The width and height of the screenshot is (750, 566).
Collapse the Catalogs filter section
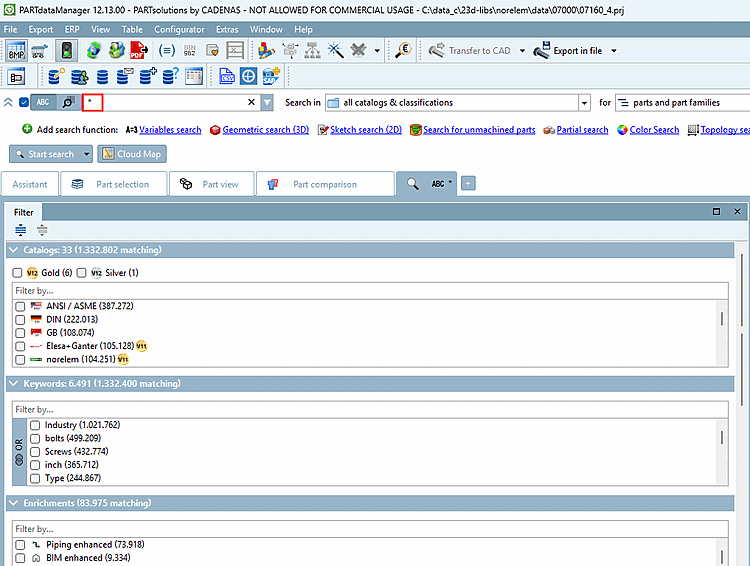(13, 250)
